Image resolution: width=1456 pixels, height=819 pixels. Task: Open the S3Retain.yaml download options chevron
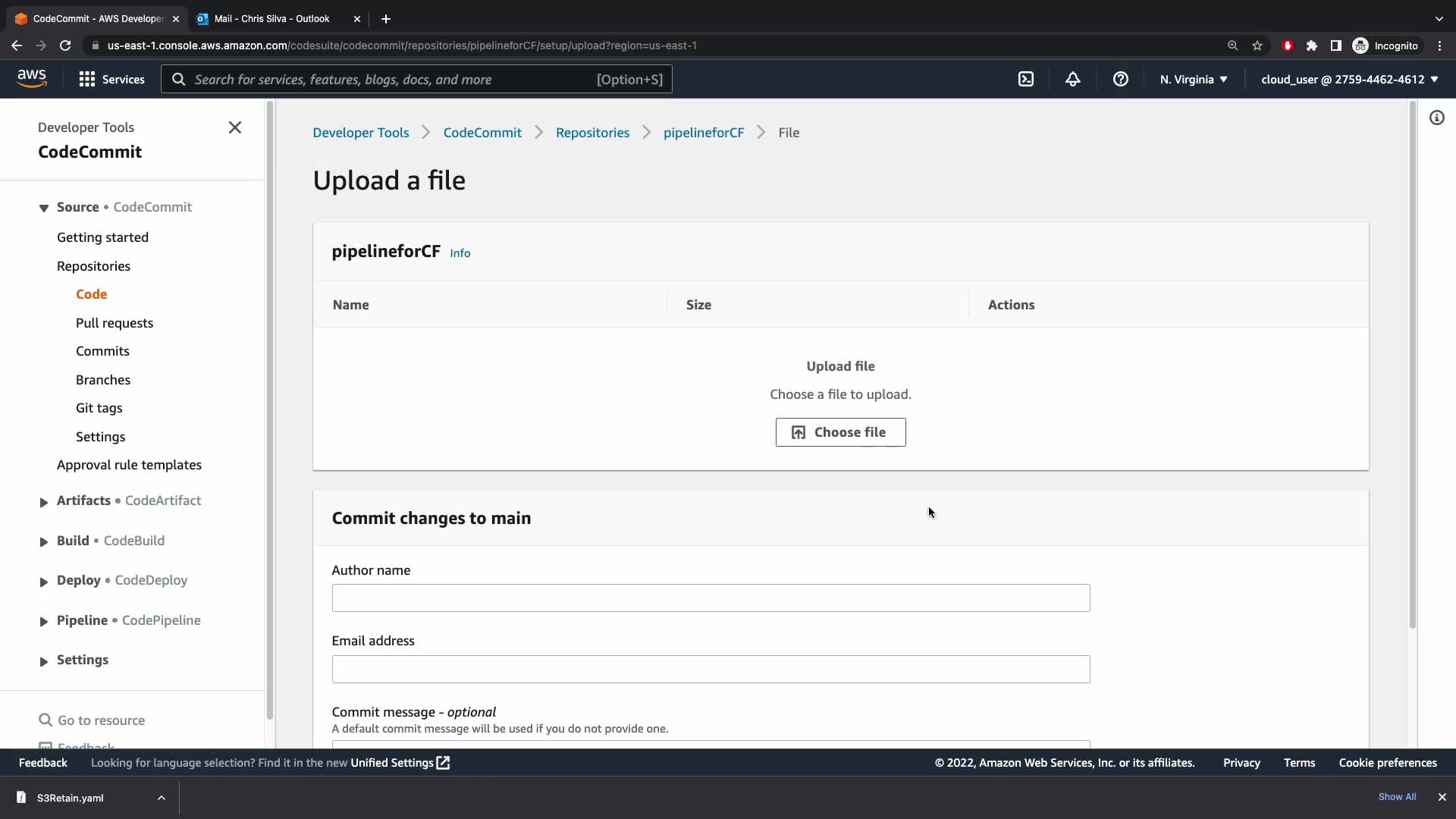tap(162, 798)
